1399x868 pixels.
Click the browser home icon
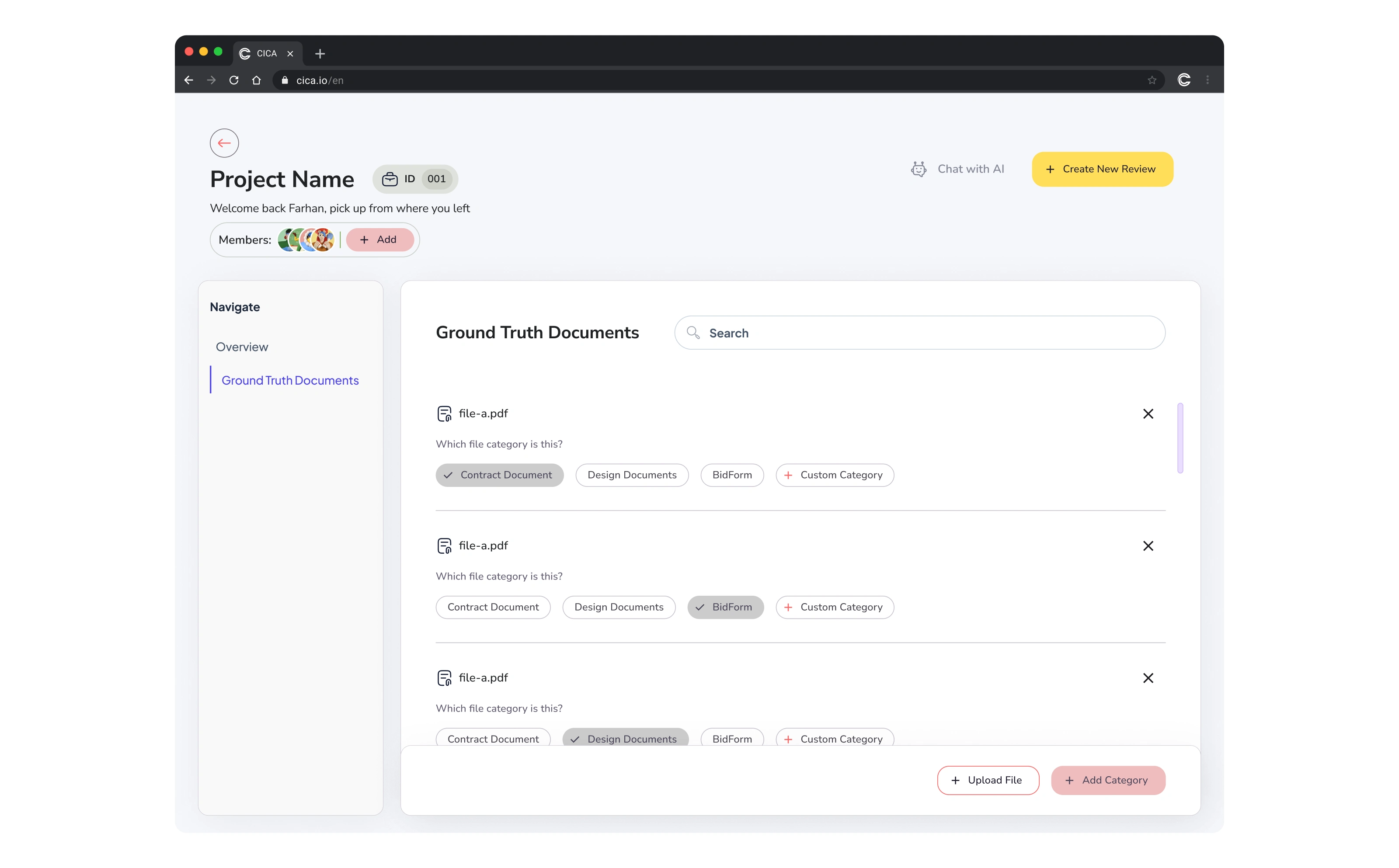coord(256,80)
